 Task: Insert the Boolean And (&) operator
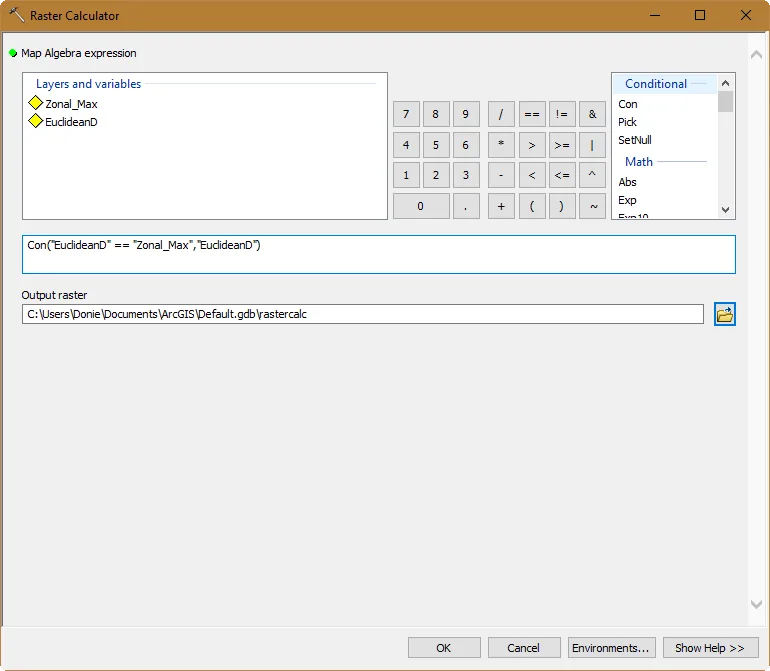tap(592, 114)
